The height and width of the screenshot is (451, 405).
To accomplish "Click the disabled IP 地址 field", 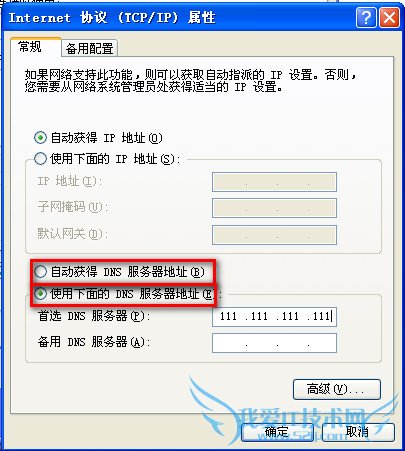I will pos(274,182).
